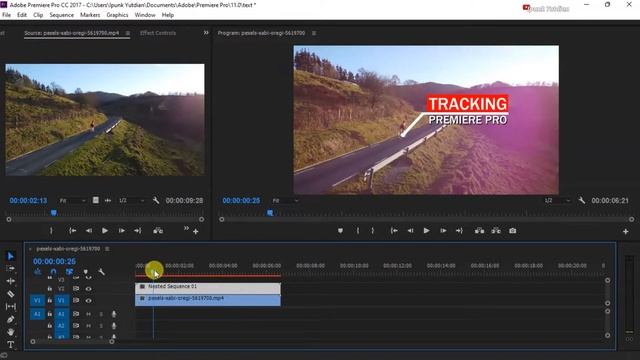Toggle V1 source patching button
The image size is (640, 360).
pos(37,301)
